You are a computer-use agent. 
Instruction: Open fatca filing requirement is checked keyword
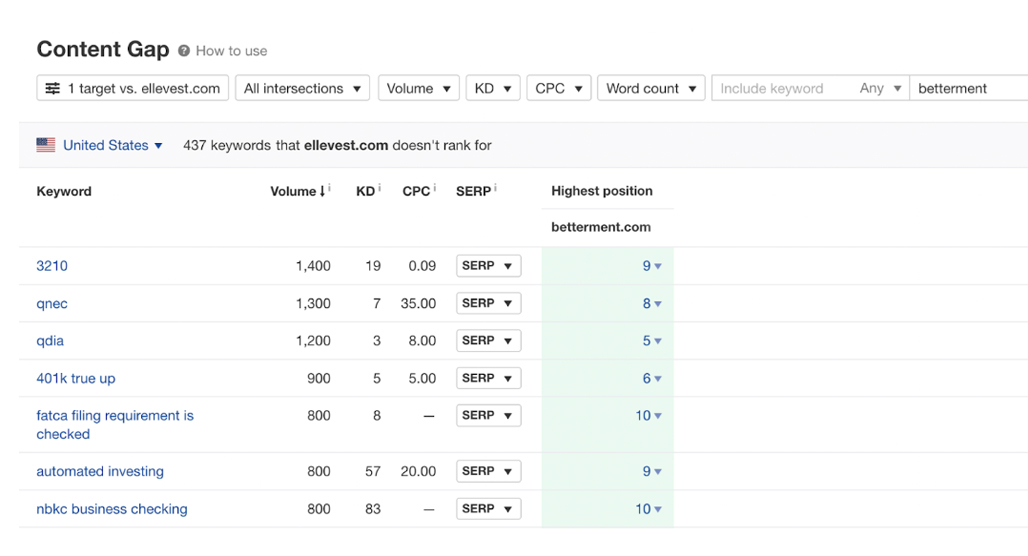click(x=115, y=425)
